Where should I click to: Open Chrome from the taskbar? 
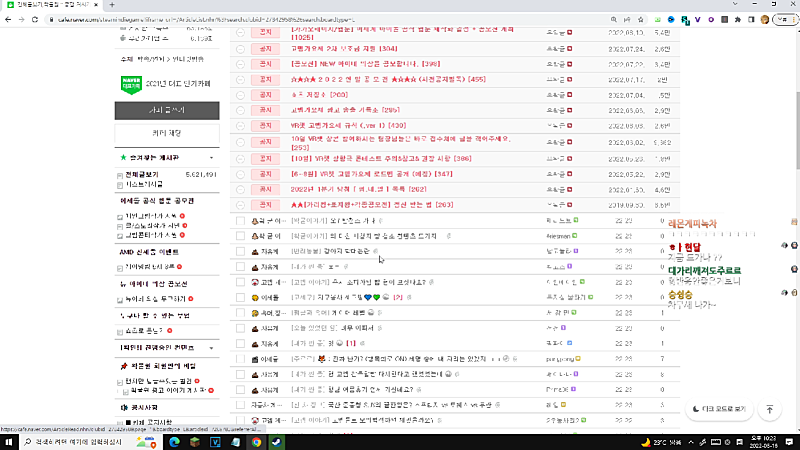pyautogui.click(x=256, y=442)
